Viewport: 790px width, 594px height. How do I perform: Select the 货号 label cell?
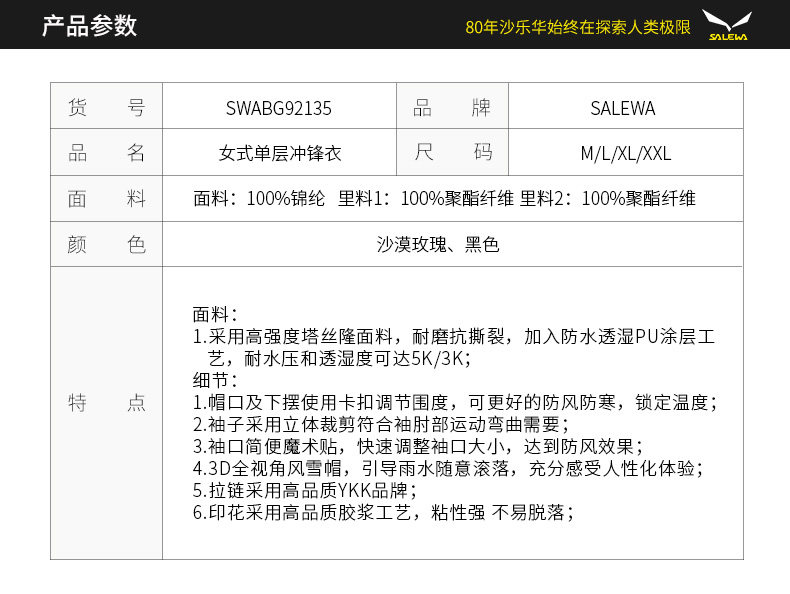(106, 106)
